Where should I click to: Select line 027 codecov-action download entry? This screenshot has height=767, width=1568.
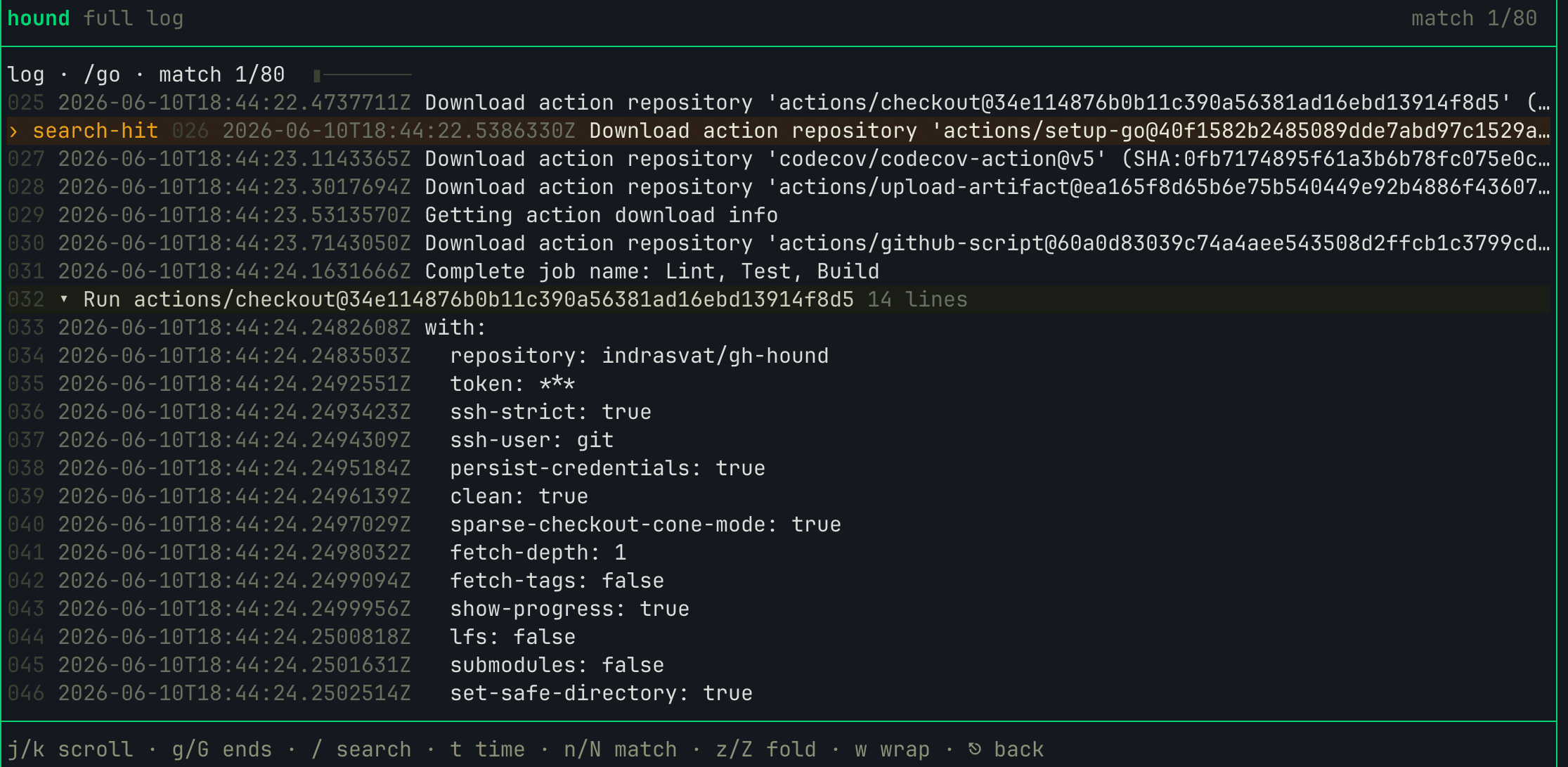click(779, 159)
